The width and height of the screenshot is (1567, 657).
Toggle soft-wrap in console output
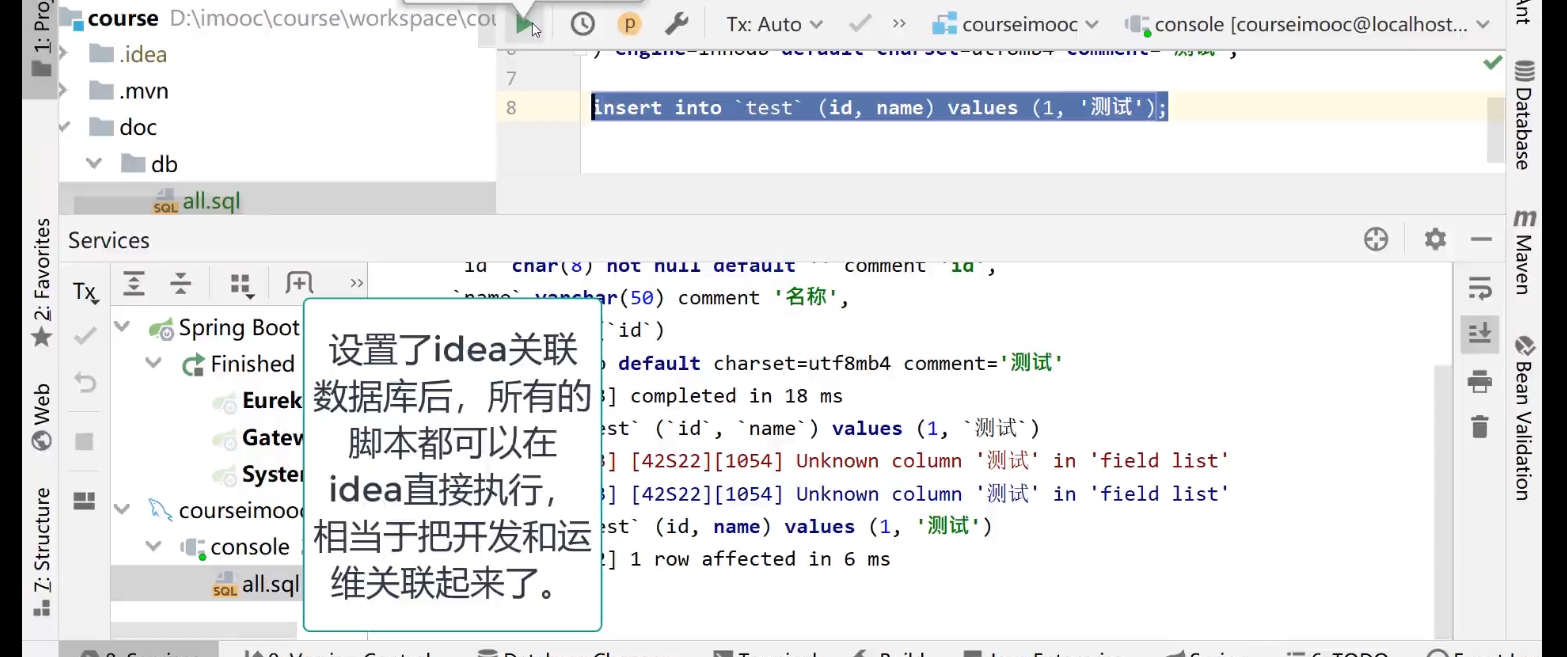point(1479,289)
